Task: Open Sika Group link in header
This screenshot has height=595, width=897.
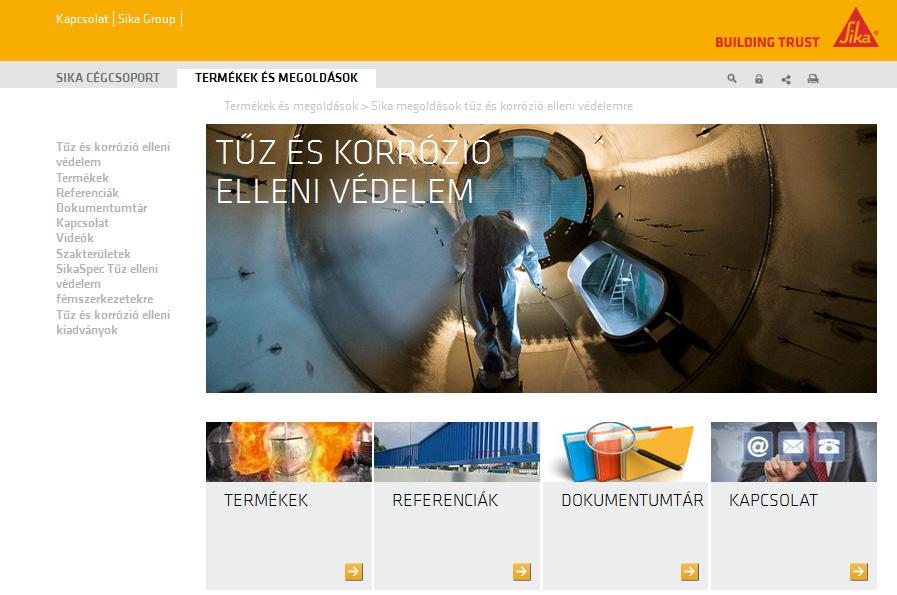Action: click(x=146, y=19)
